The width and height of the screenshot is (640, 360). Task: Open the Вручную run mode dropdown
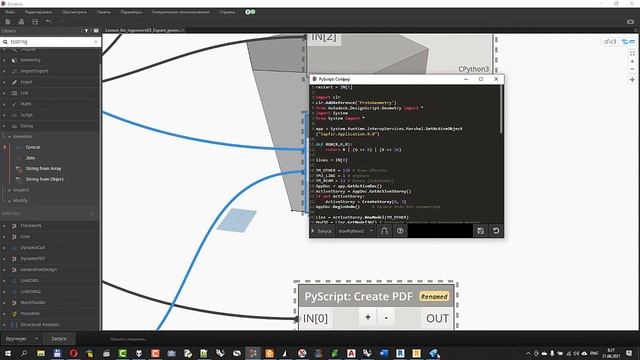click(21, 339)
